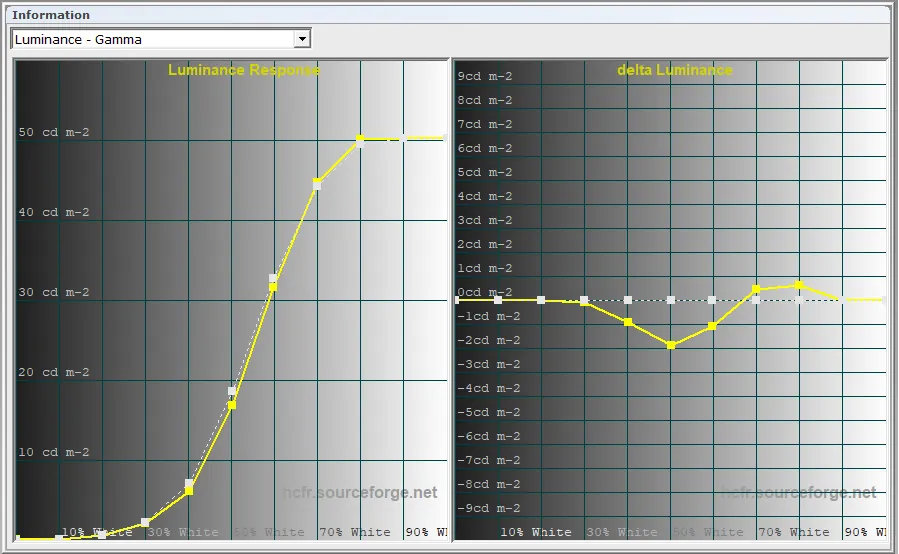This screenshot has width=899, height=554.
Task: Click the '5cd m-2' label in delta chart
Action: click(484, 172)
